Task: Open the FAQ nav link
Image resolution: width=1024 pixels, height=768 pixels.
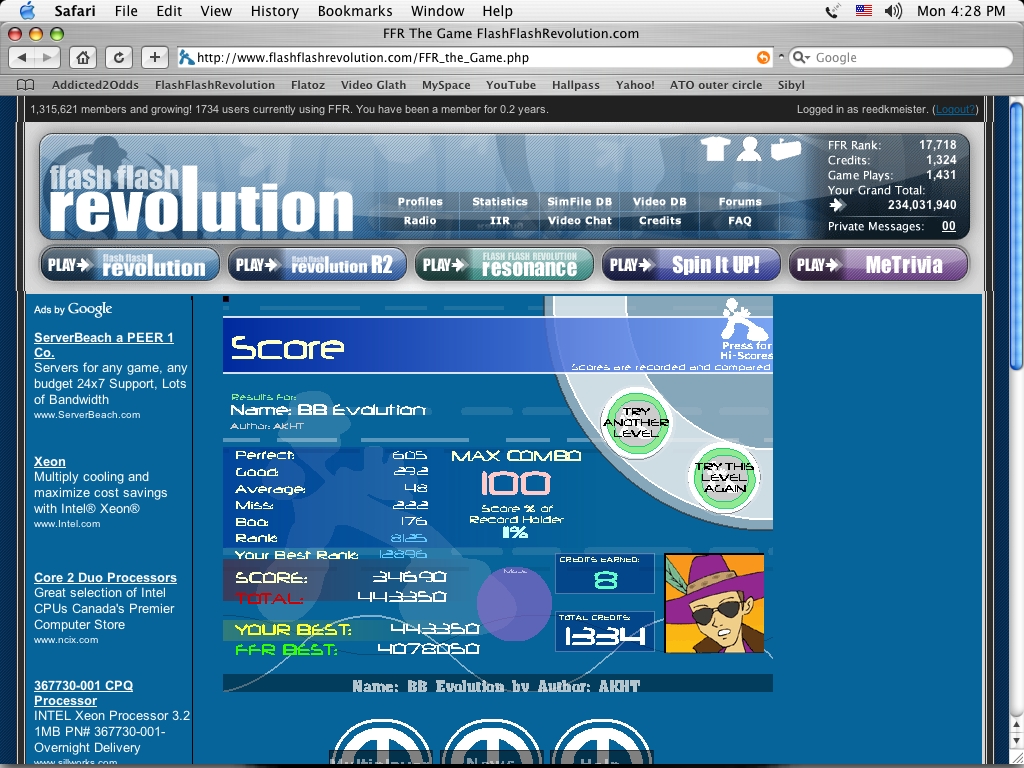Action: [740, 221]
